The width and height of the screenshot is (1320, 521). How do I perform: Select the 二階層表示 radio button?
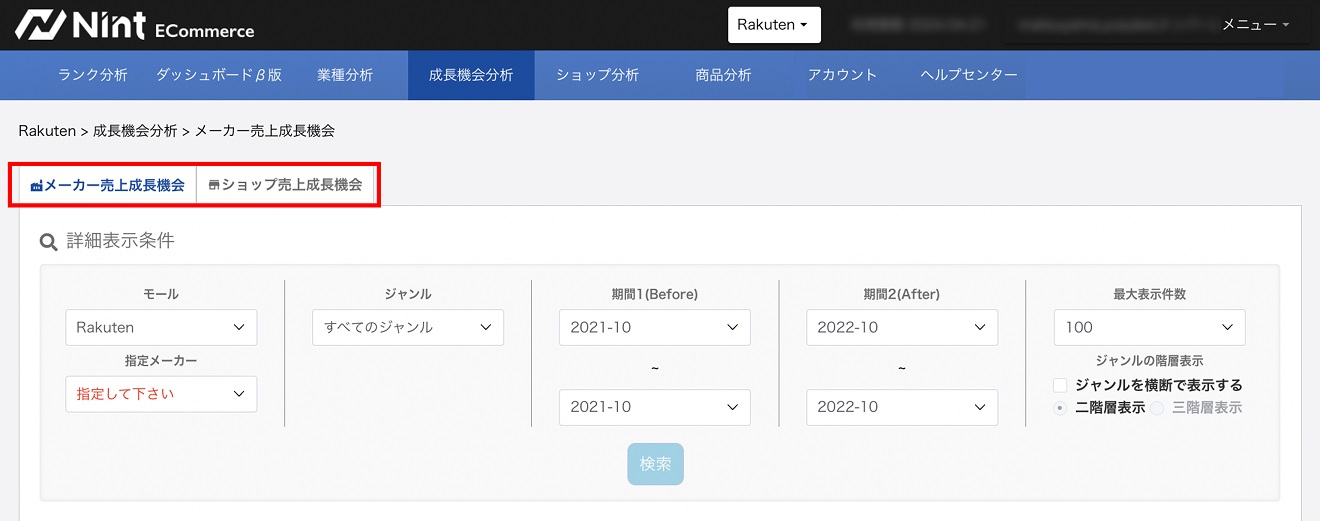pos(1061,408)
